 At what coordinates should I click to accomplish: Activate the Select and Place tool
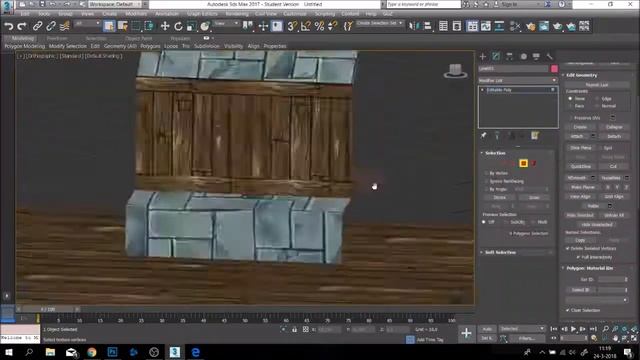click(205, 26)
